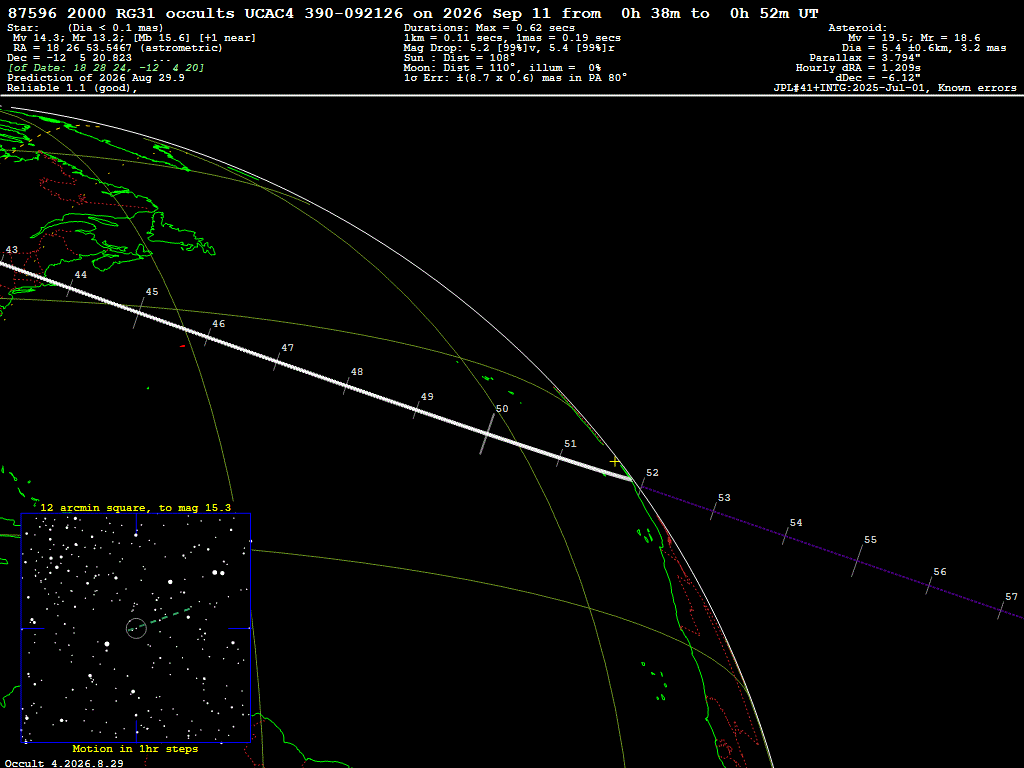1024x768 pixels.
Task: Select the minute 57 marker label
Action: point(1011,597)
